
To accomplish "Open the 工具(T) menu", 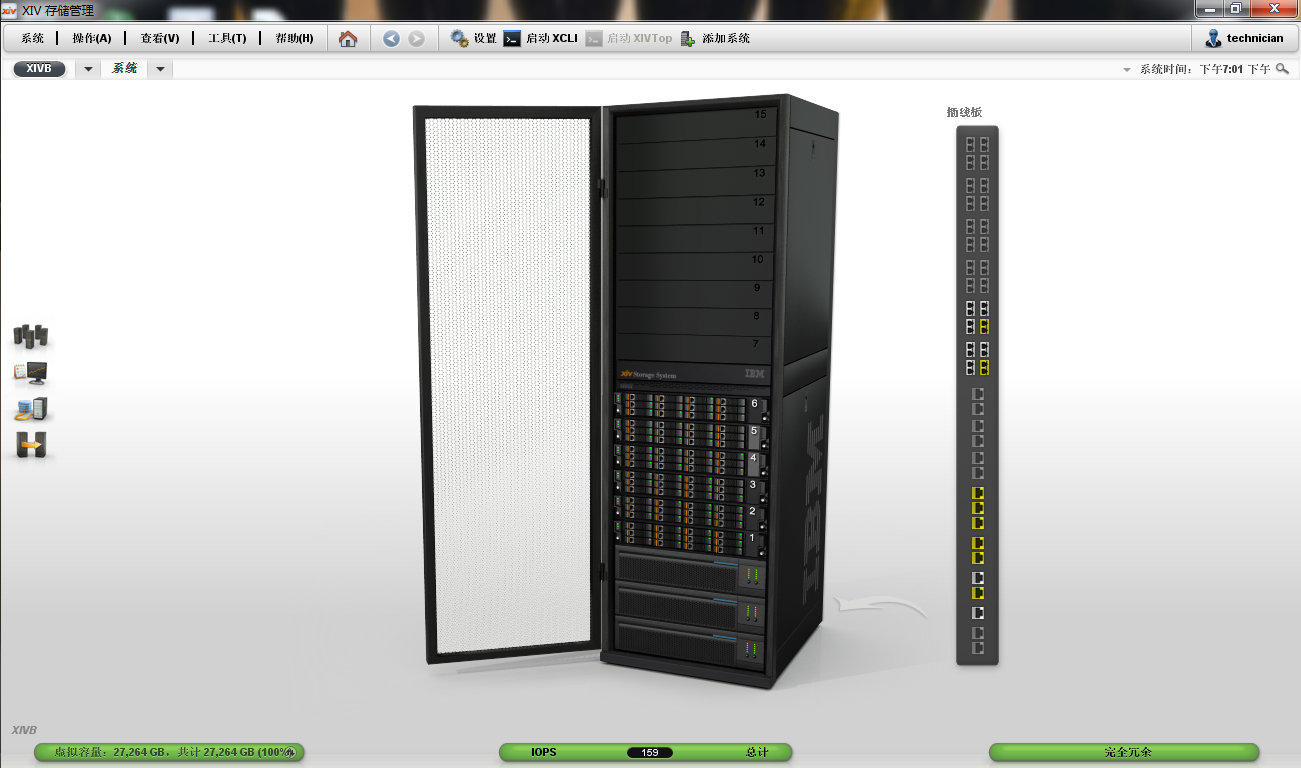I will (227, 39).
